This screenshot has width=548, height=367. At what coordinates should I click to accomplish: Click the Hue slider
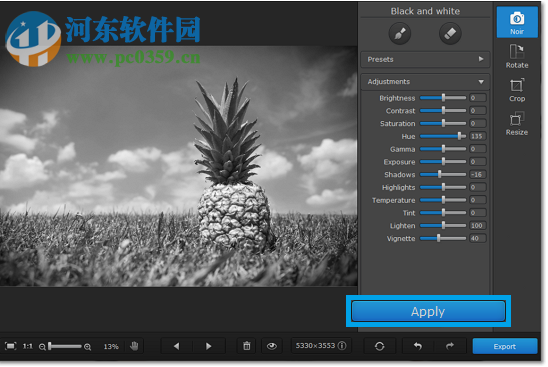pos(443,136)
